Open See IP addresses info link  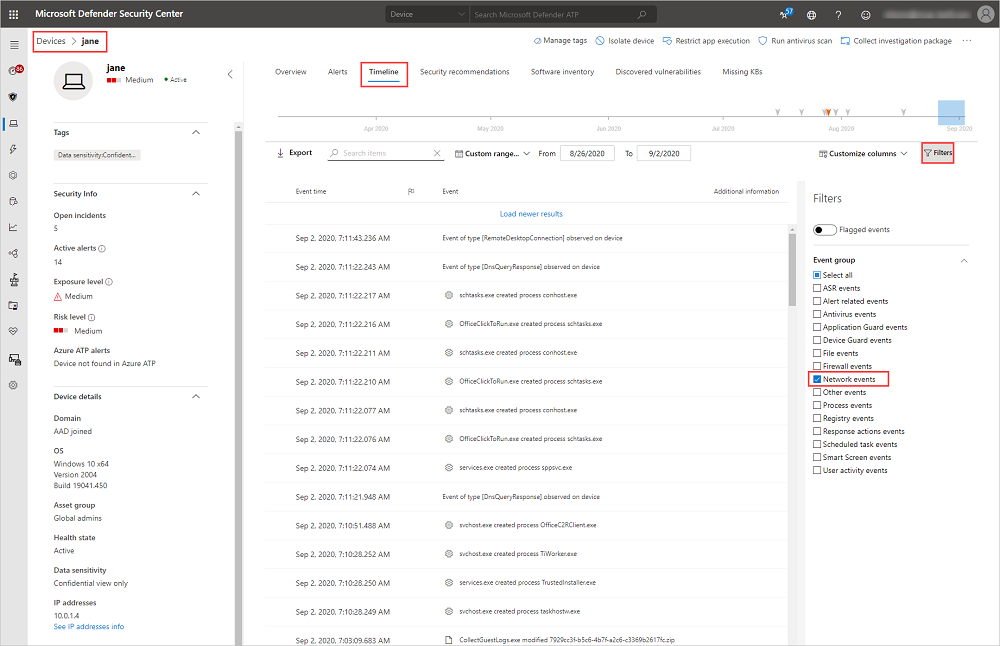89,627
